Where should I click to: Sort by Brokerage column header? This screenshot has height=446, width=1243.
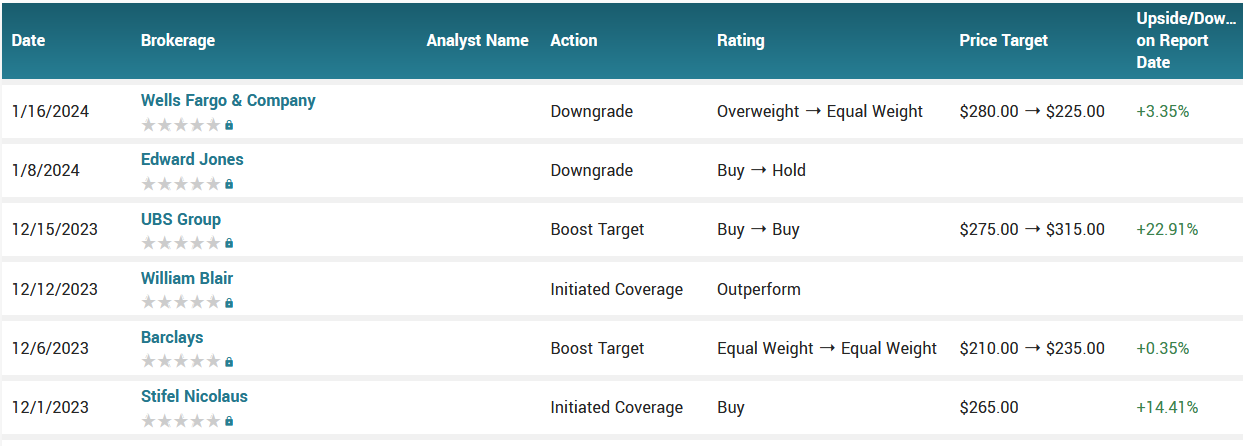178,41
